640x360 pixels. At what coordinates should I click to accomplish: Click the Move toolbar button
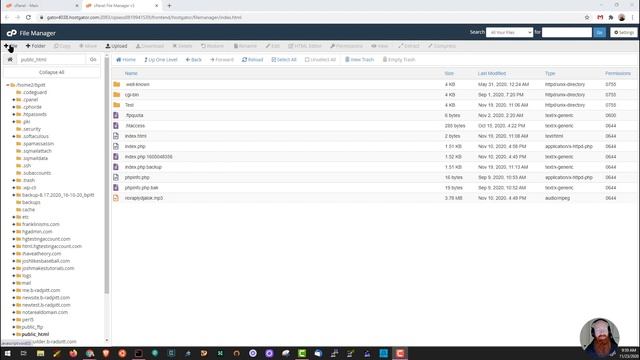(88, 46)
